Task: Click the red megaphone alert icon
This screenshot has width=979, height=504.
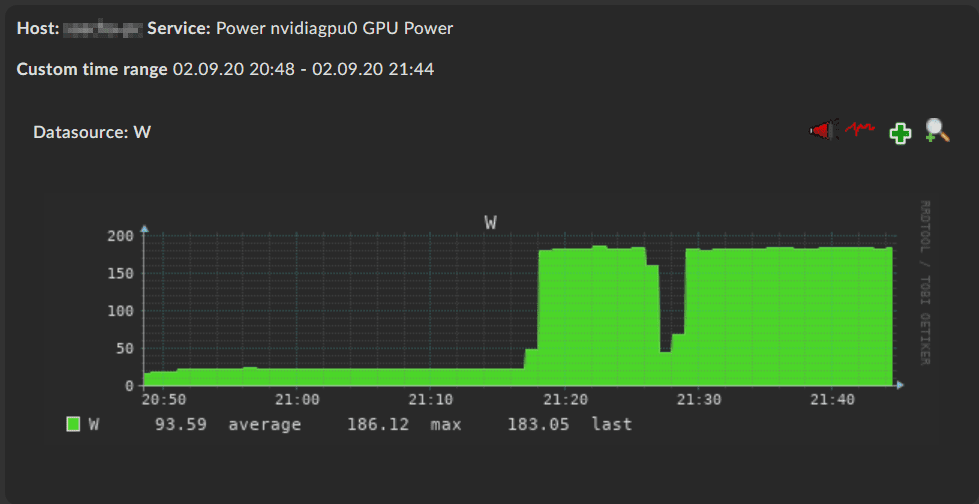Action: pos(824,131)
